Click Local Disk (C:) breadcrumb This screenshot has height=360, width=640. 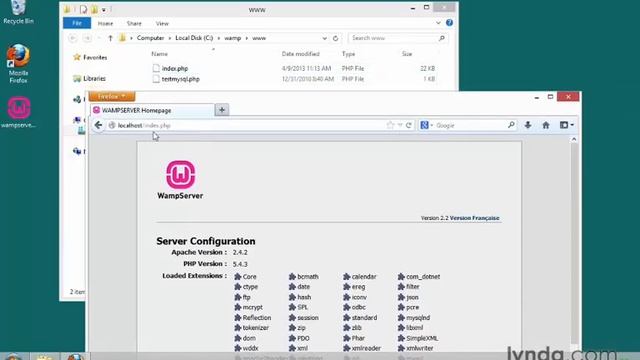[x=194, y=38]
